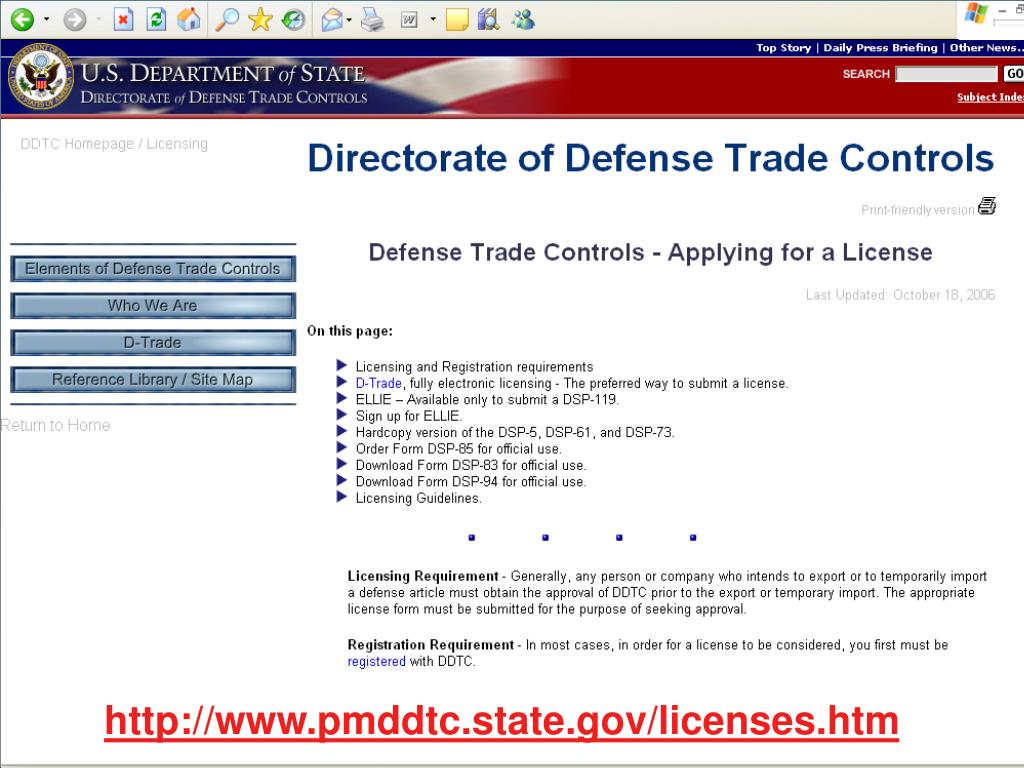The width and height of the screenshot is (1024, 768).
Task: Click the 'Last Updated: October 18, 2006' text
Action: click(900, 295)
